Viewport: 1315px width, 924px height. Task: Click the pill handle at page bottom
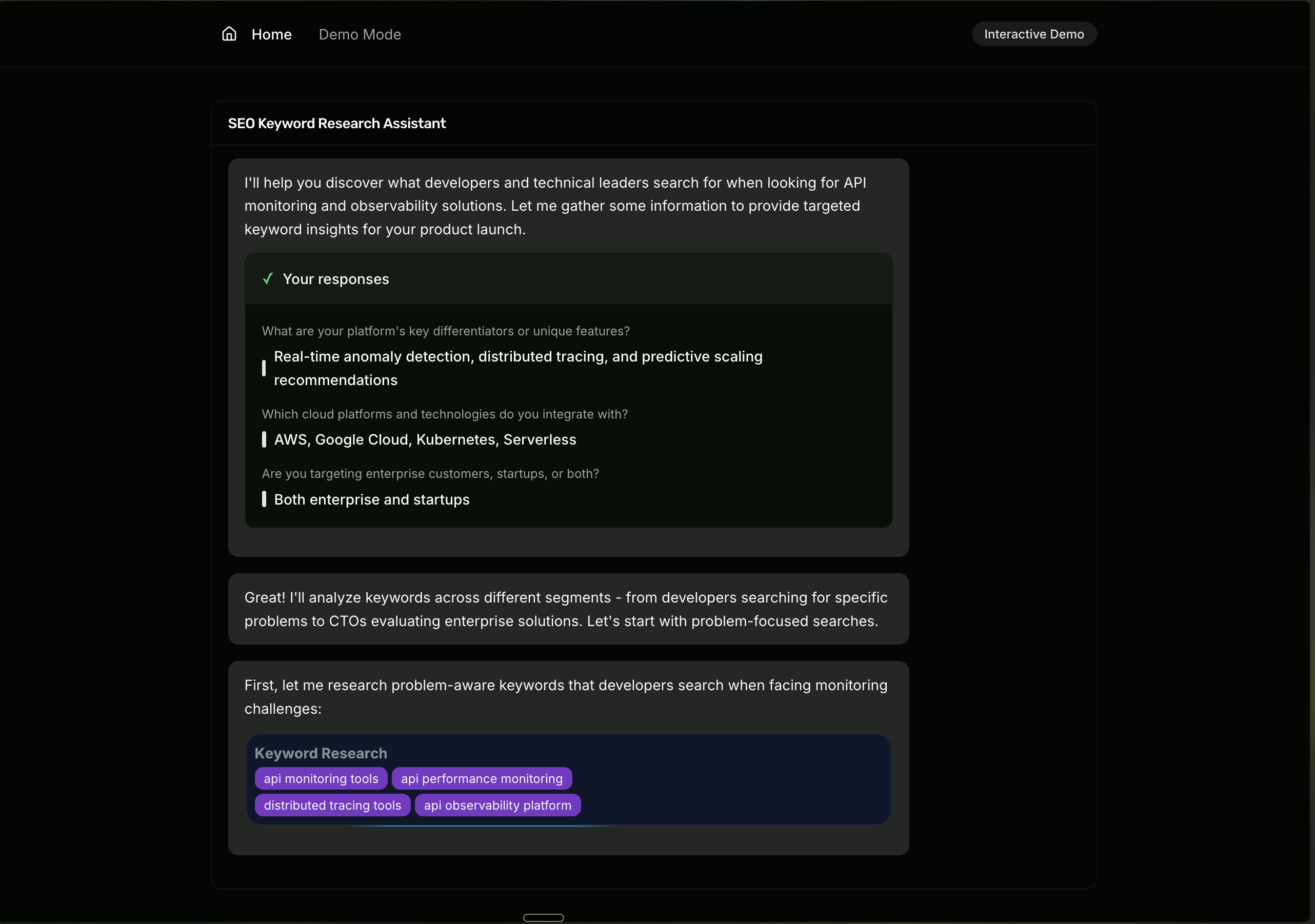[543, 918]
